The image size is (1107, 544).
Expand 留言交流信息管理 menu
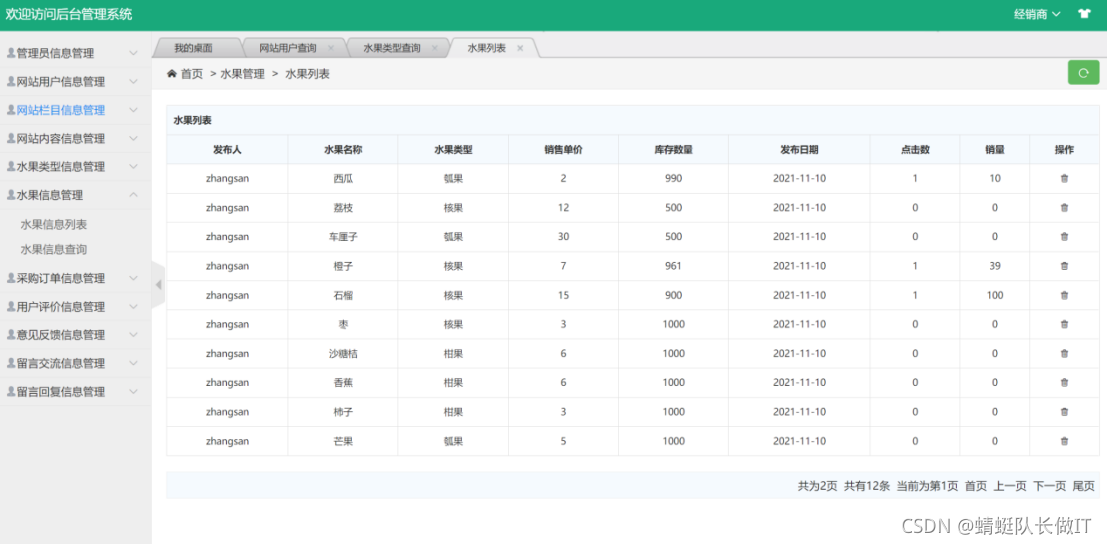pos(76,363)
